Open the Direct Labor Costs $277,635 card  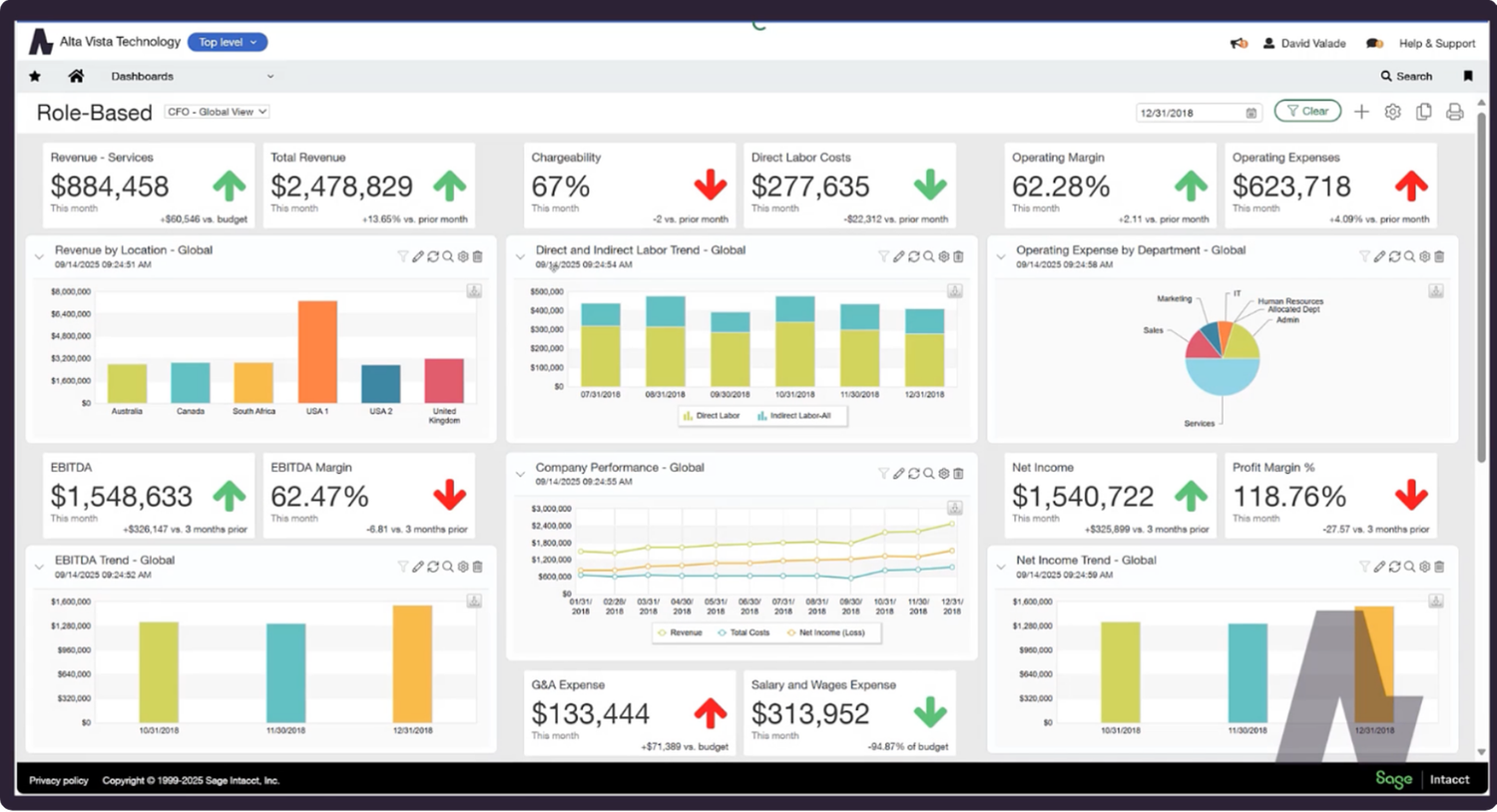[849, 186]
